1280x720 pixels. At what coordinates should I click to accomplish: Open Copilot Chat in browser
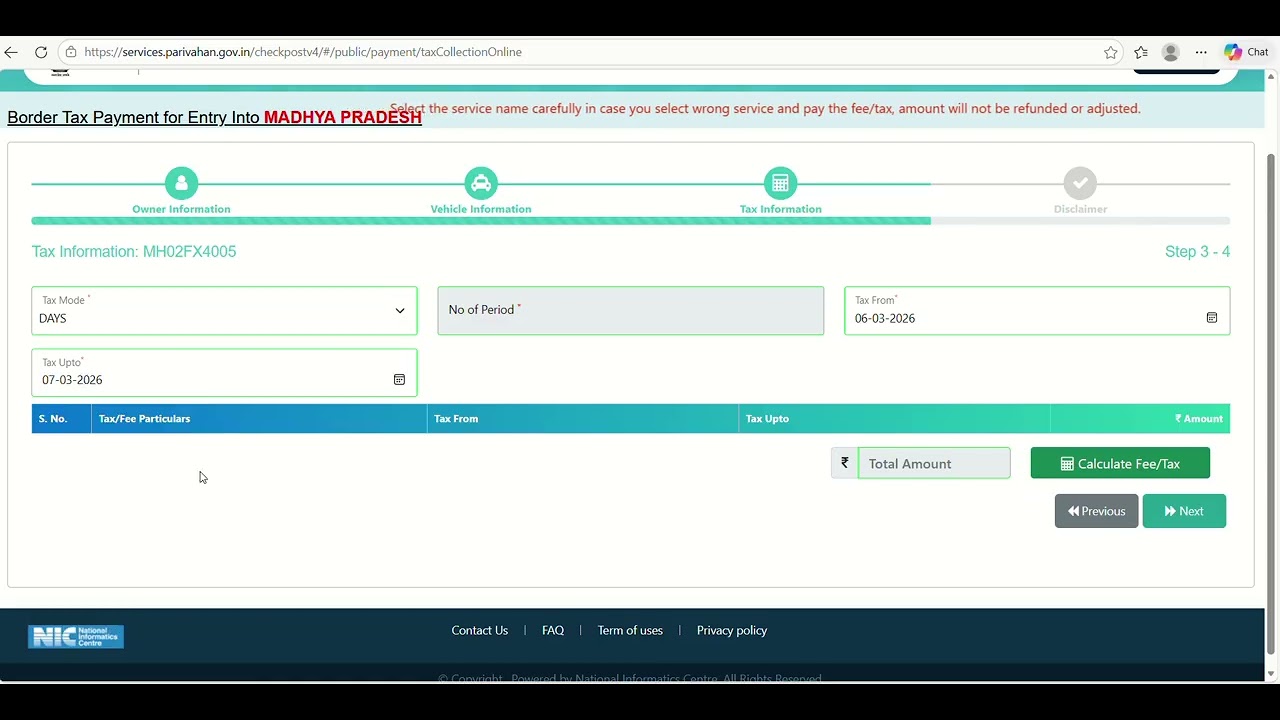(1246, 52)
